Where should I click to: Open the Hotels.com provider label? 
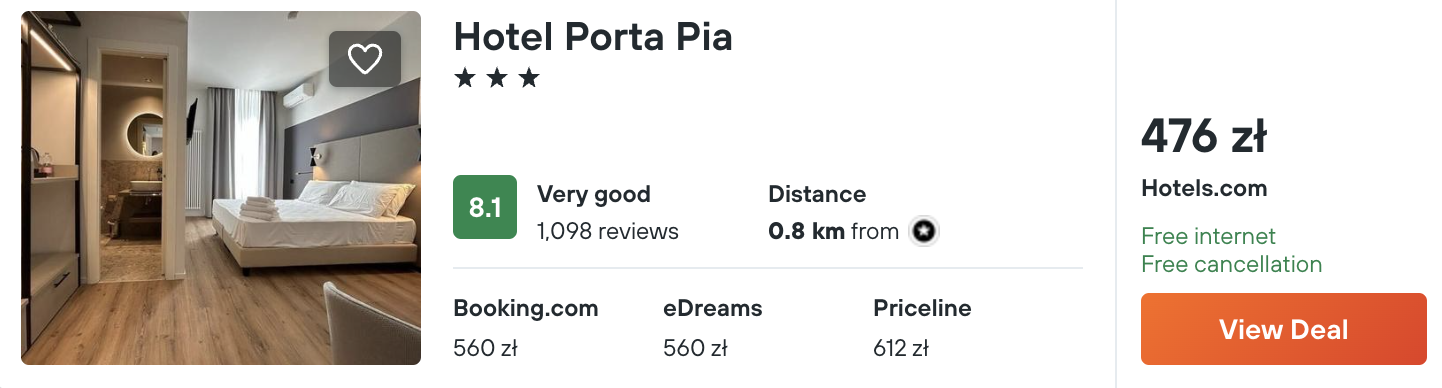point(1204,188)
